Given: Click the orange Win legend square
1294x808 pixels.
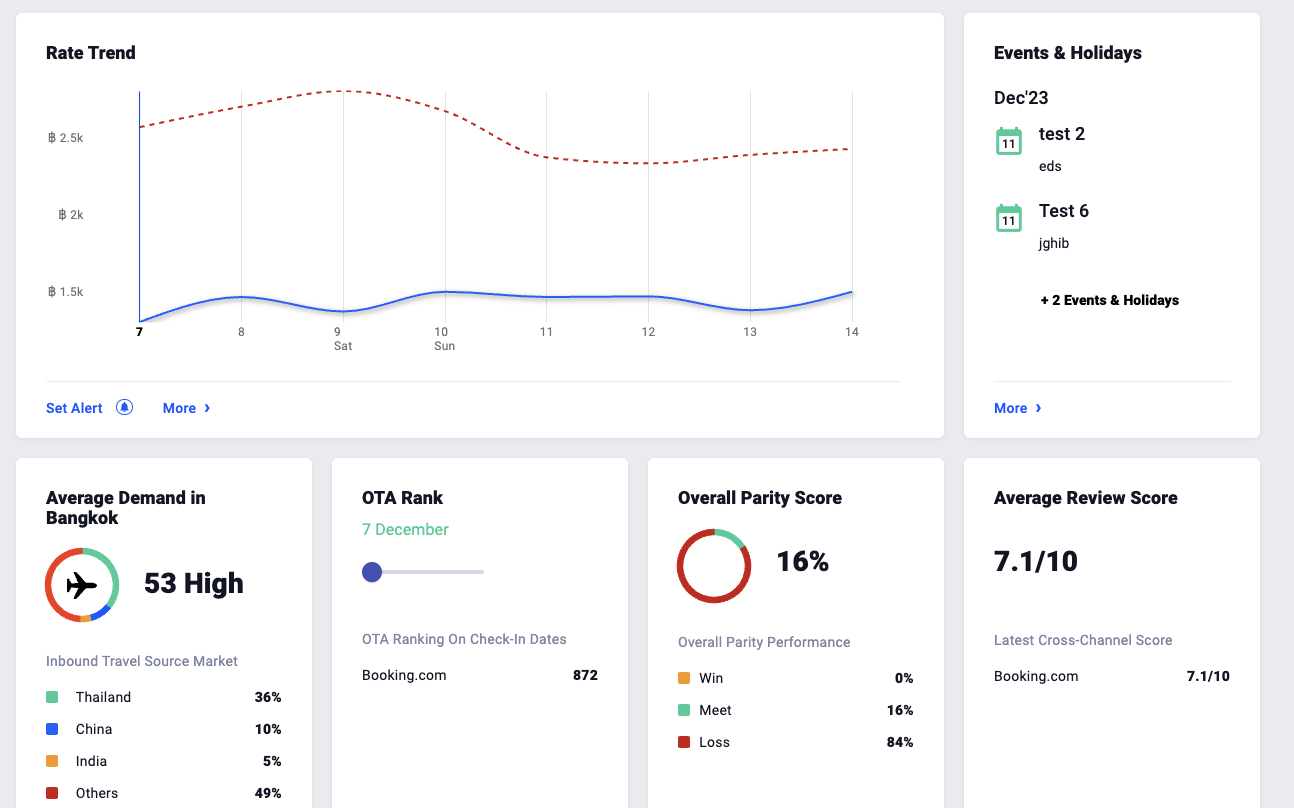Looking at the screenshot, I should click(684, 678).
